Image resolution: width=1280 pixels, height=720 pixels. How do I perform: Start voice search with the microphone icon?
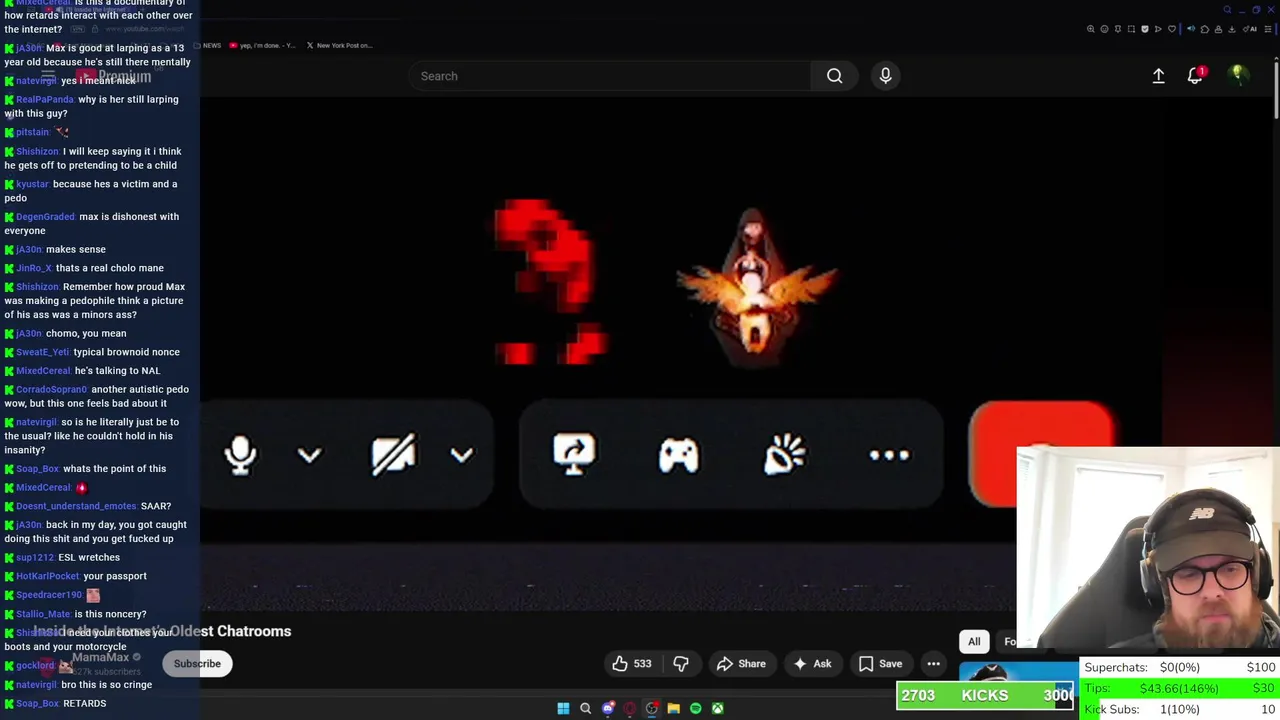click(885, 76)
